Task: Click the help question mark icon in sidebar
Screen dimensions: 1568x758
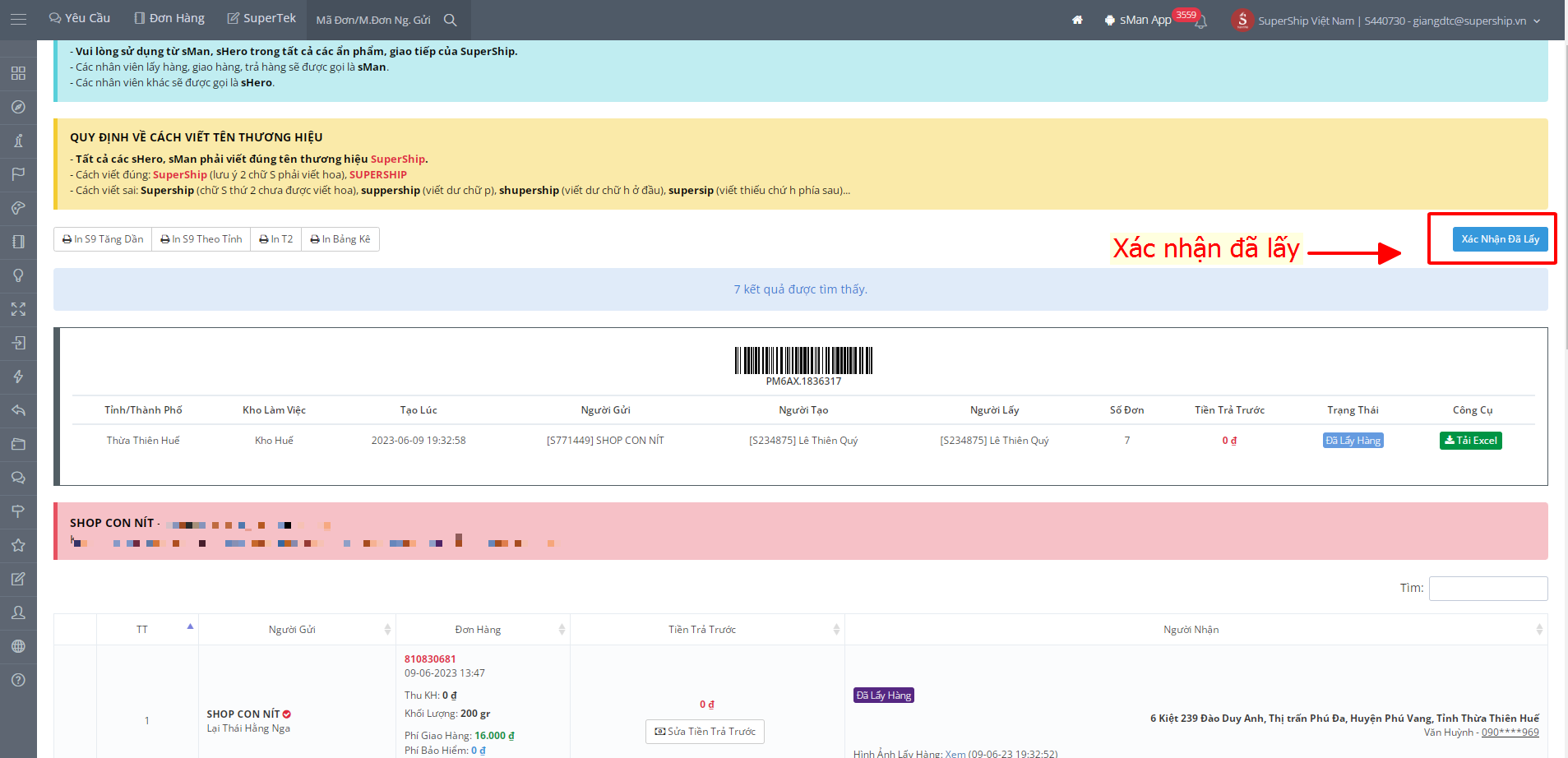Action: (x=18, y=680)
